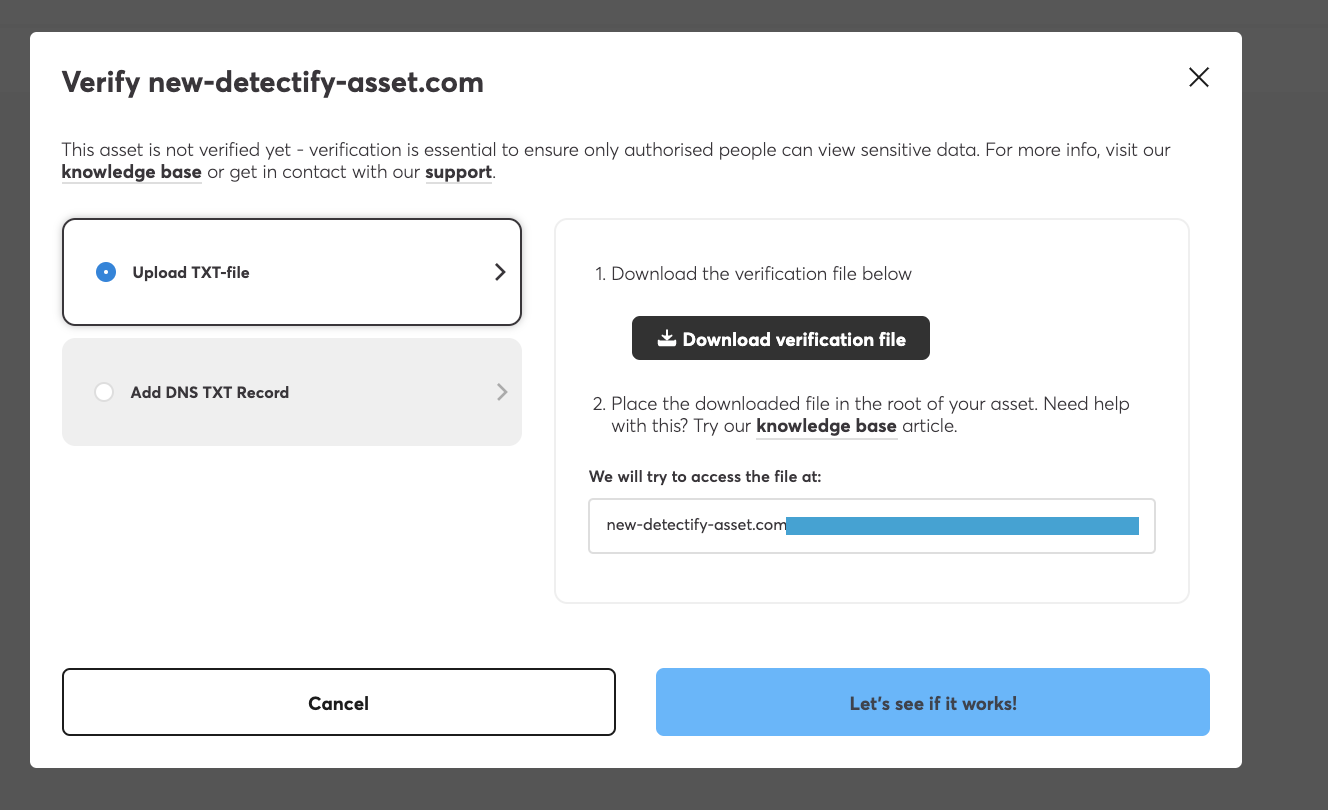Click the chevron next to Upload TXT-file
The width and height of the screenshot is (1328, 810).
[500, 271]
